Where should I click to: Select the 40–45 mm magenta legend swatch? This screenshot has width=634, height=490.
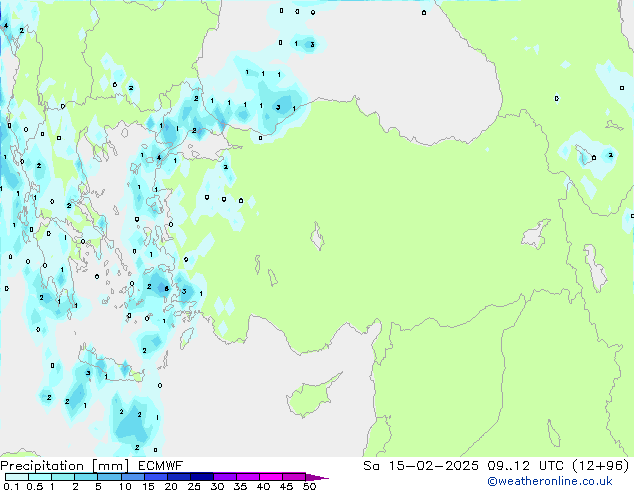pos(271,477)
